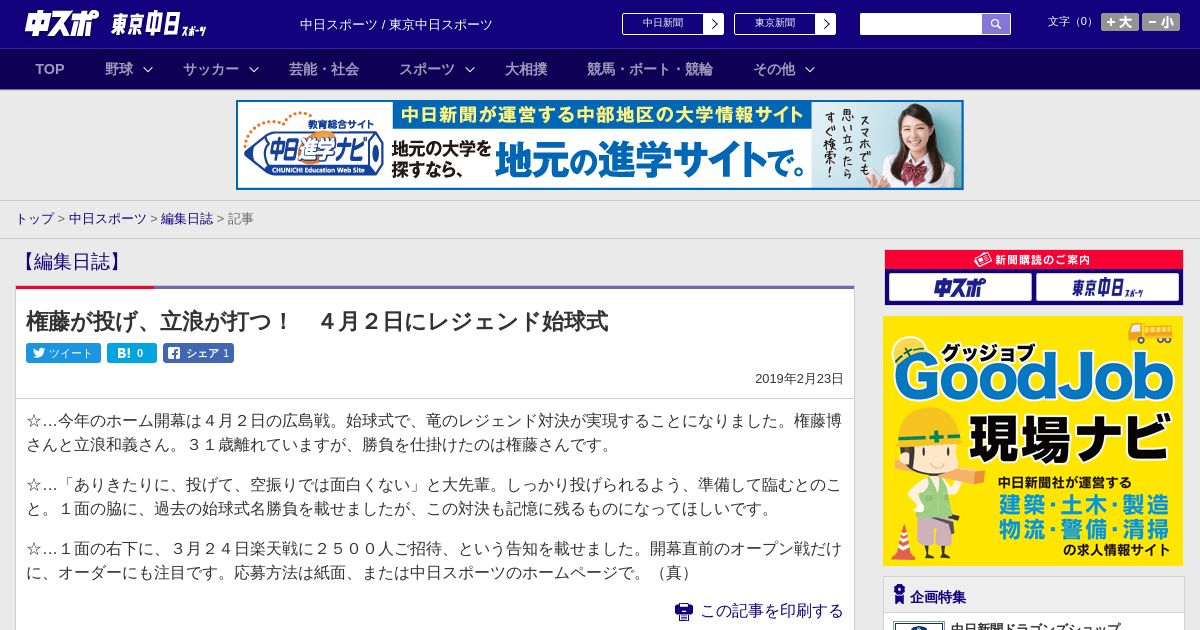Viewport: 1200px width, 630px height.
Task: Open the その他 navigation menu
Action: point(774,69)
